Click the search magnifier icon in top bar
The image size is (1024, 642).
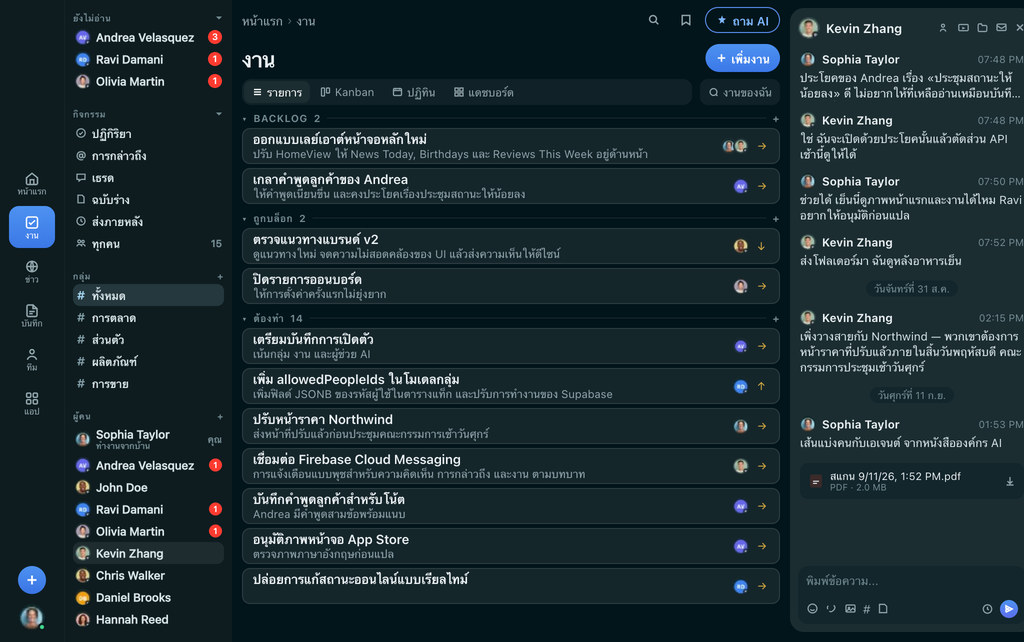(653, 20)
